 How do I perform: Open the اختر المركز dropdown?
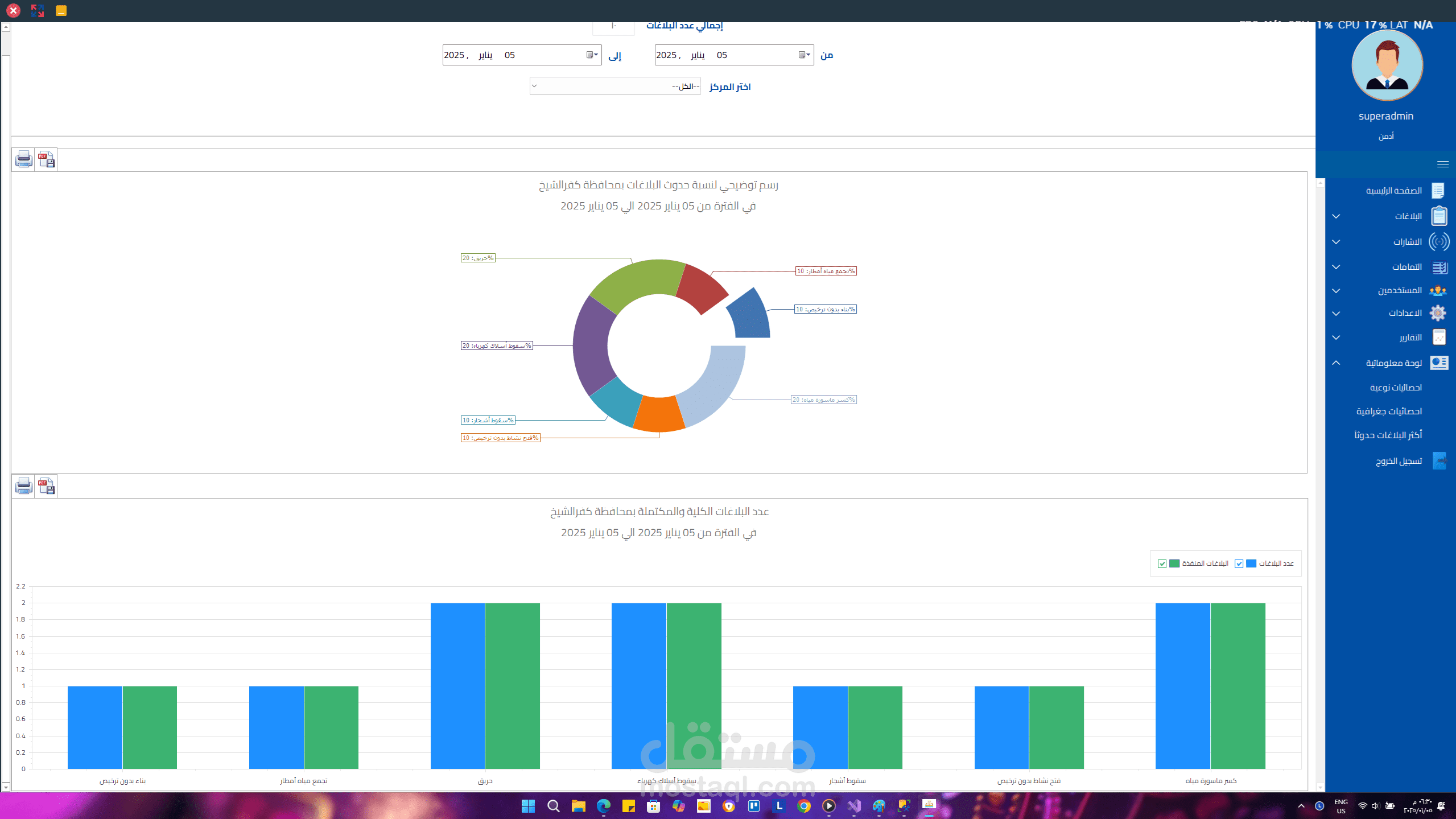pyautogui.click(x=614, y=87)
